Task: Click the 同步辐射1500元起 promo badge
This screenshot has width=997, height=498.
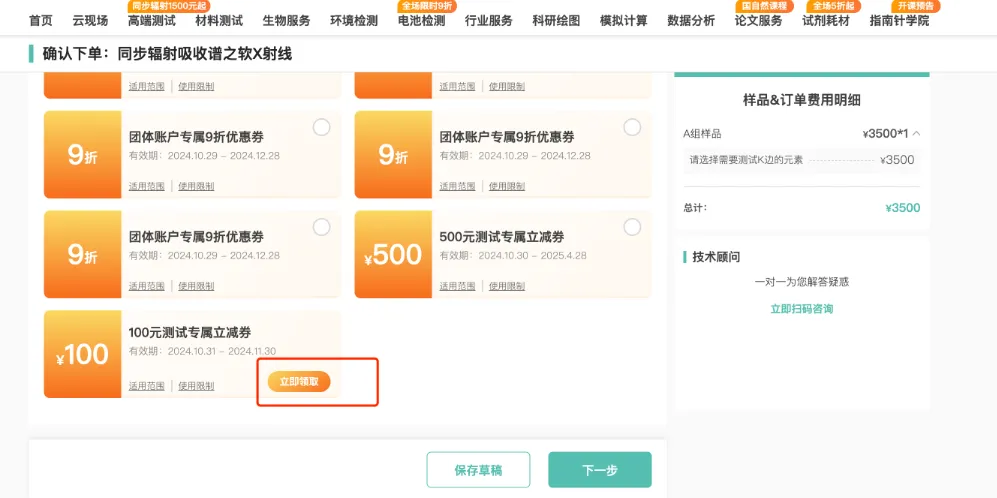Action: pyautogui.click(x=169, y=6)
